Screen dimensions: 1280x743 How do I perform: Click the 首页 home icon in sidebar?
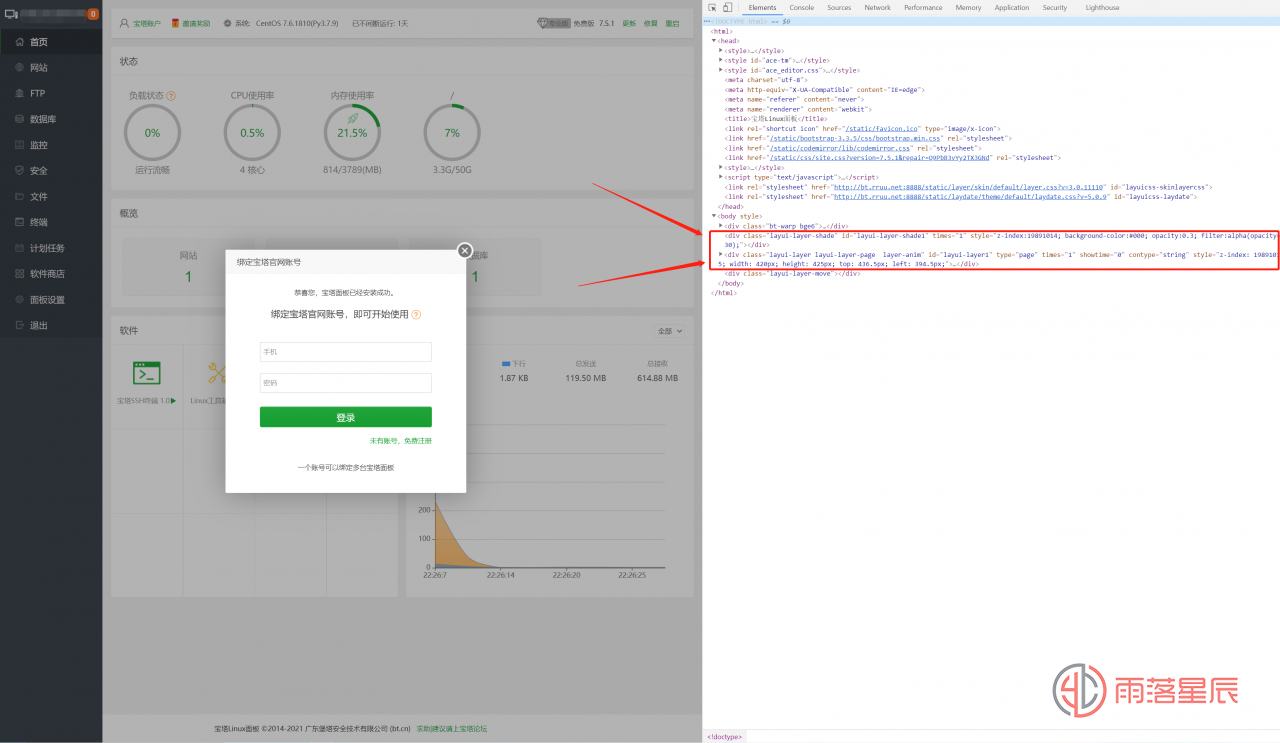[19, 42]
